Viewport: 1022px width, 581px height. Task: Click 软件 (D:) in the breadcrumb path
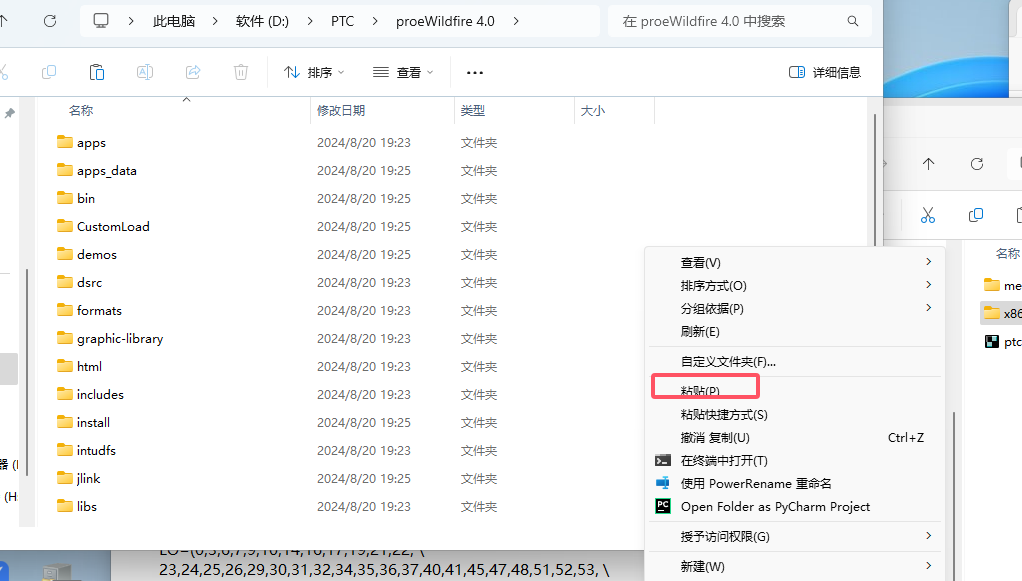(262, 21)
